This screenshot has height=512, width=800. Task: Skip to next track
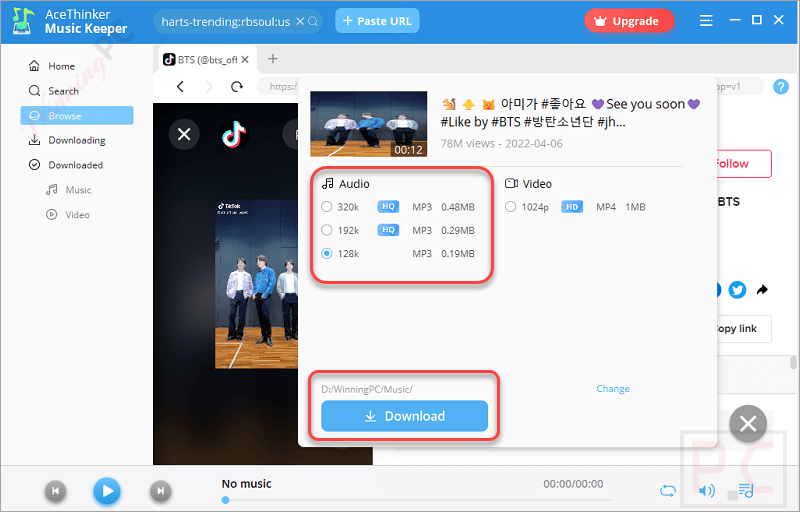(160, 491)
